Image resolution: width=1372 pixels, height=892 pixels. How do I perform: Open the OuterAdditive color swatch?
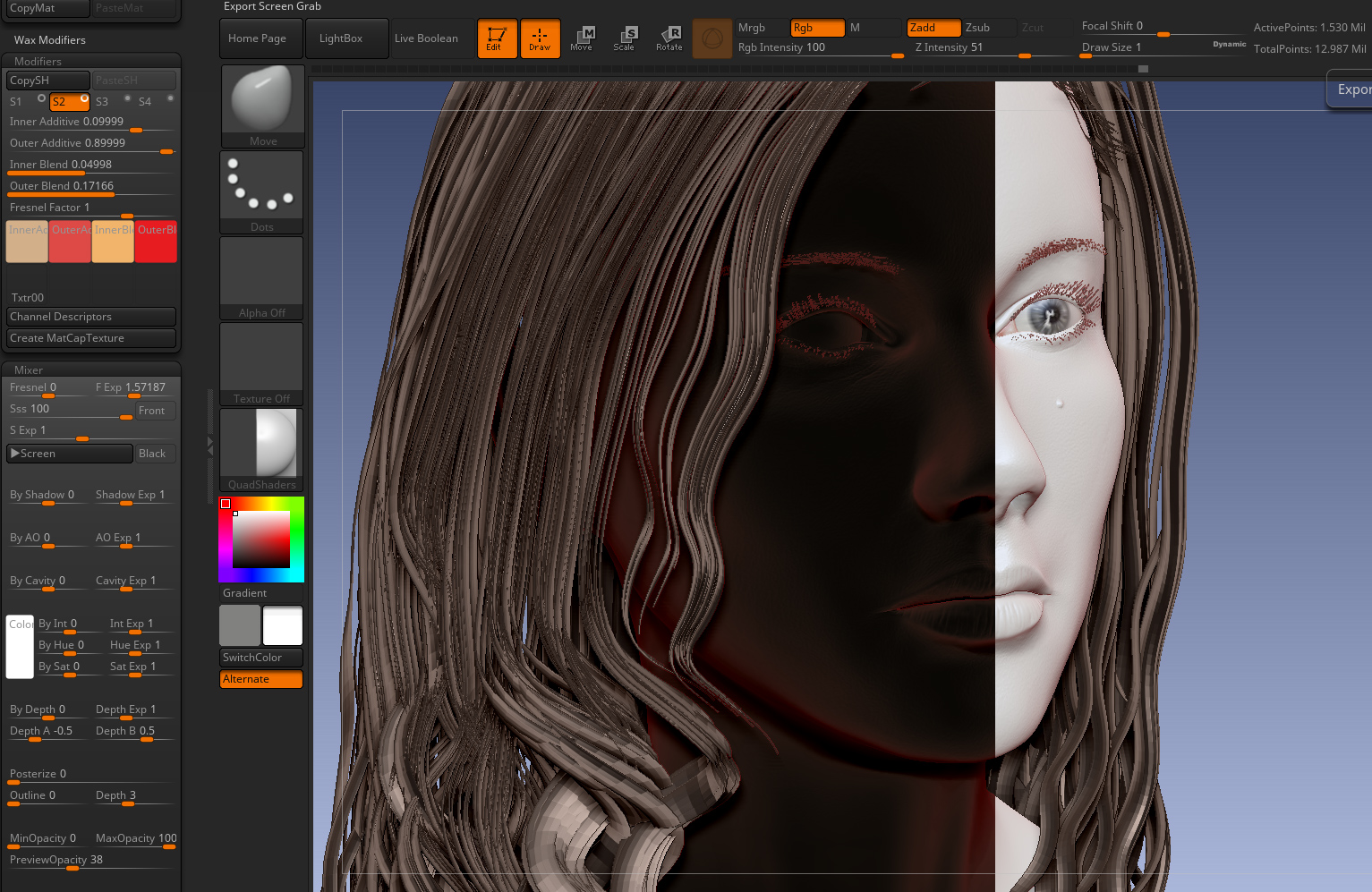click(70, 242)
